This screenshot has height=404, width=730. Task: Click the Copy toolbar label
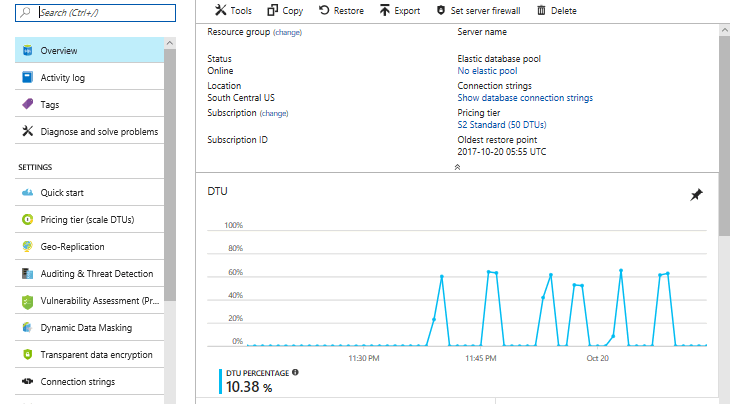click(292, 11)
